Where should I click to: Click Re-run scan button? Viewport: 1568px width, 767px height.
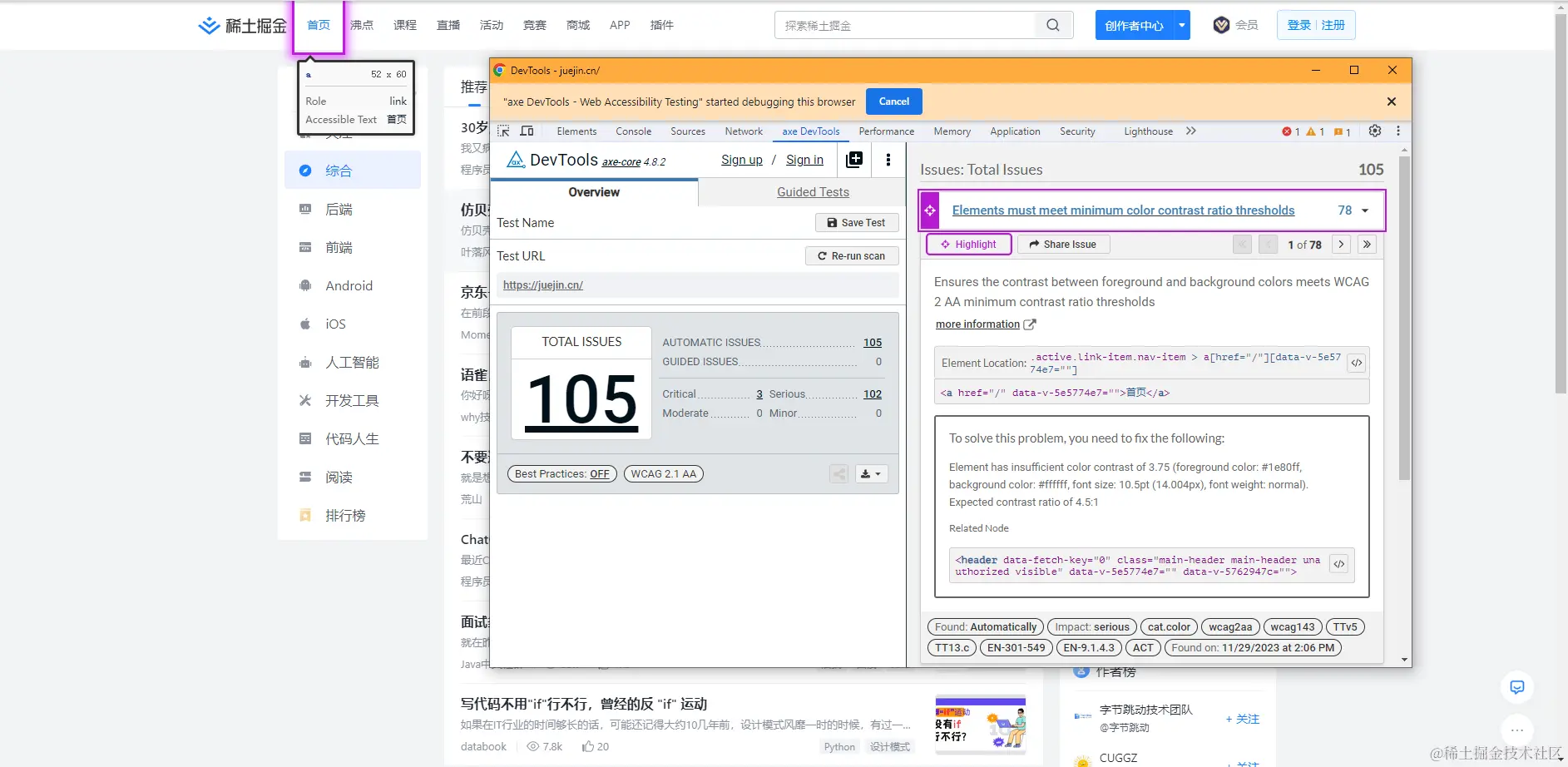point(852,256)
